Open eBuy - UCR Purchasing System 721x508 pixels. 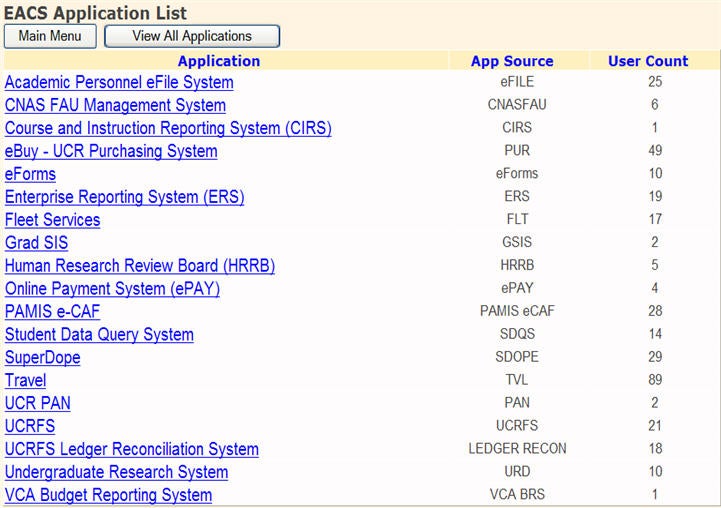[x=111, y=151]
